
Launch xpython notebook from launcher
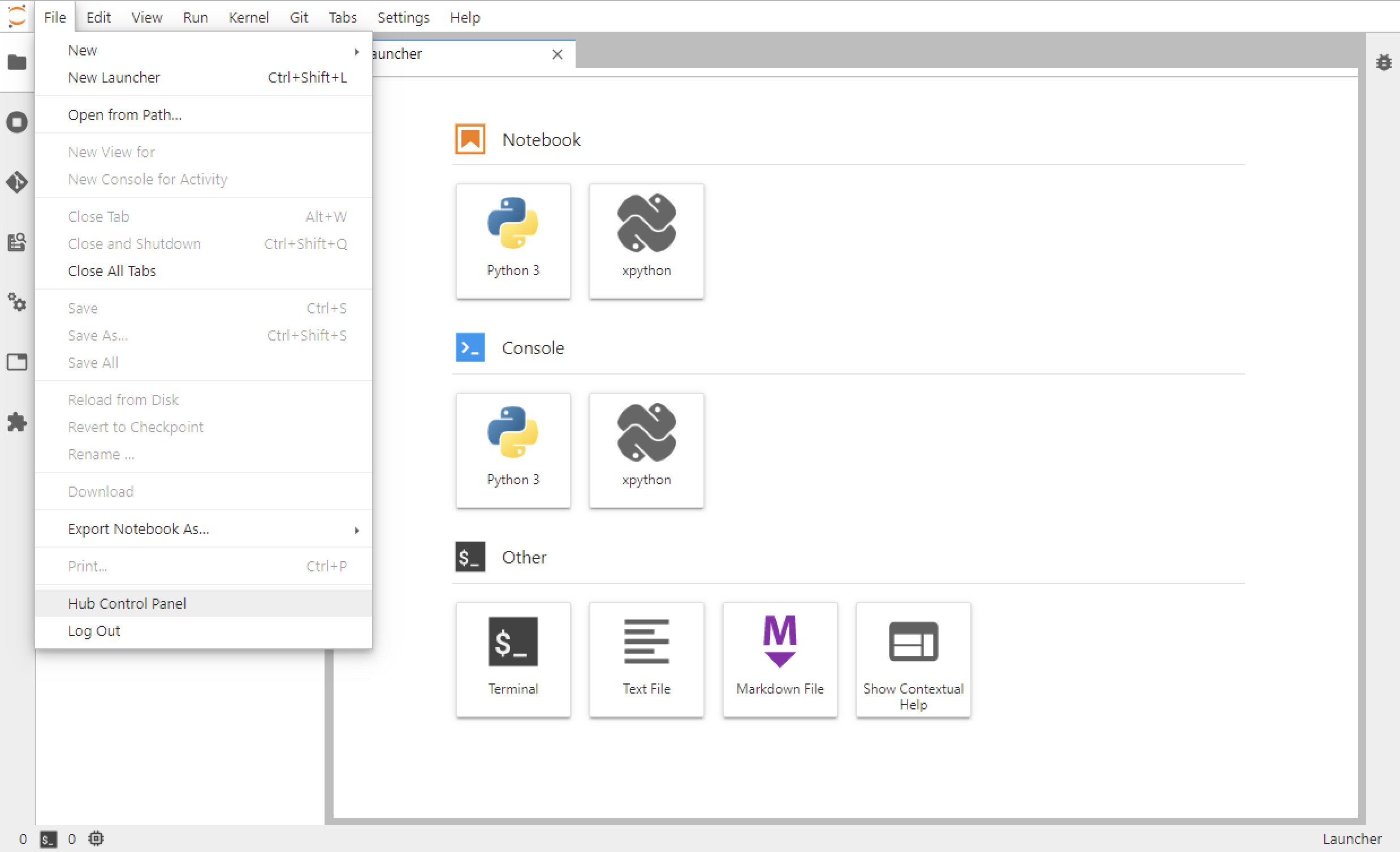click(x=646, y=240)
